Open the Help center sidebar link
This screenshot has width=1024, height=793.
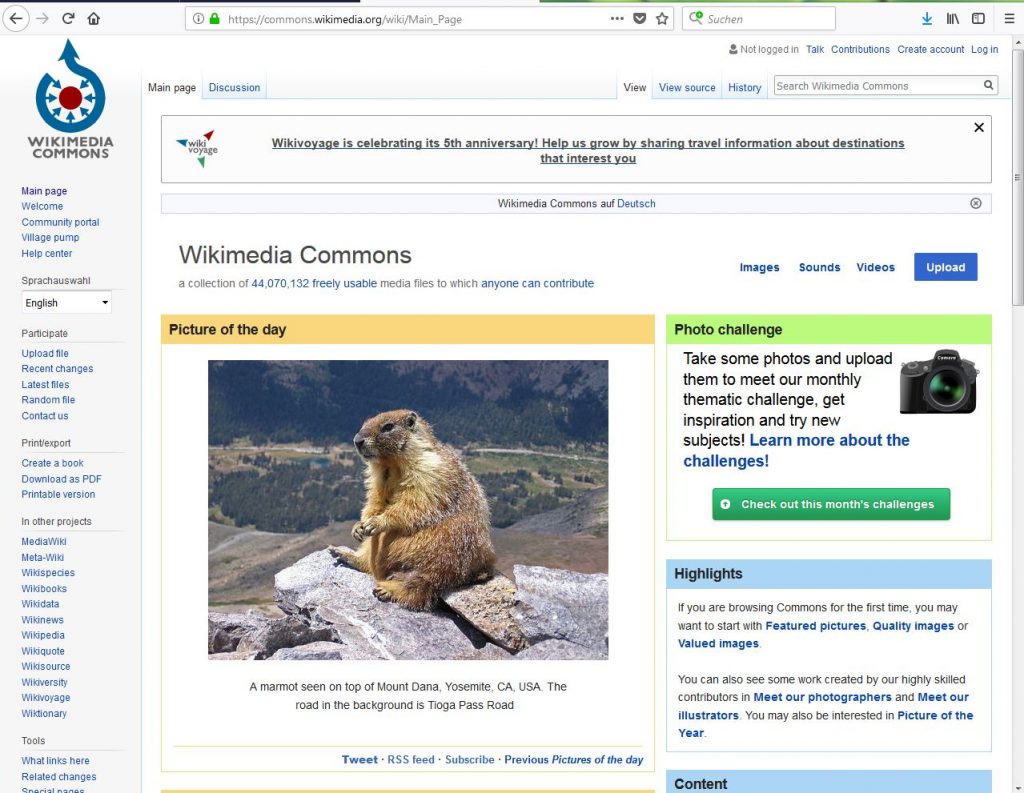(46, 253)
